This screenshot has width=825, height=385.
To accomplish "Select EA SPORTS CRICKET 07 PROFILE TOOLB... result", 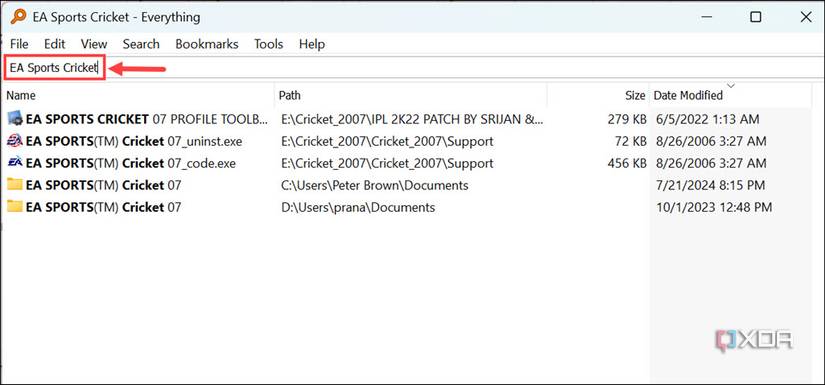I will pos(147,119).
